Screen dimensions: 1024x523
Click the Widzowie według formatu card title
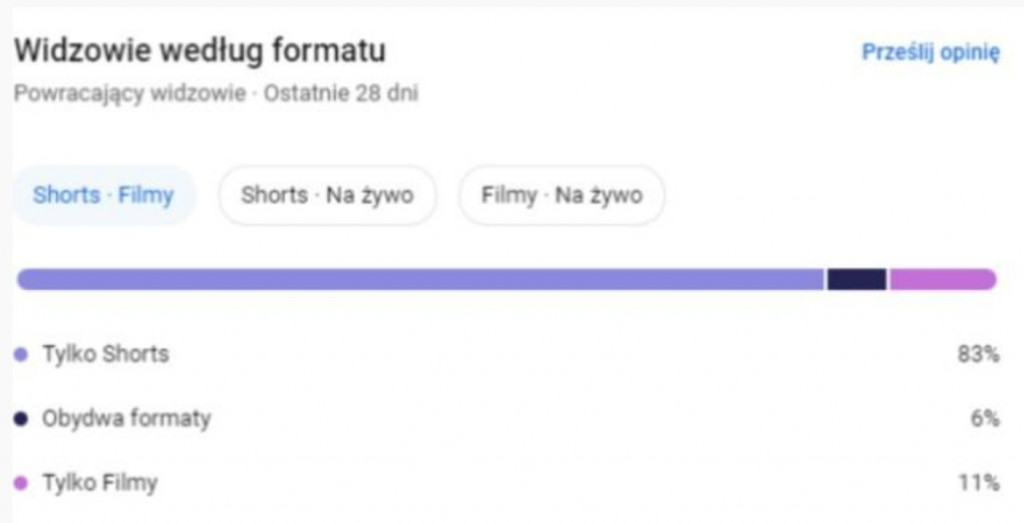(x=200, y=50)
